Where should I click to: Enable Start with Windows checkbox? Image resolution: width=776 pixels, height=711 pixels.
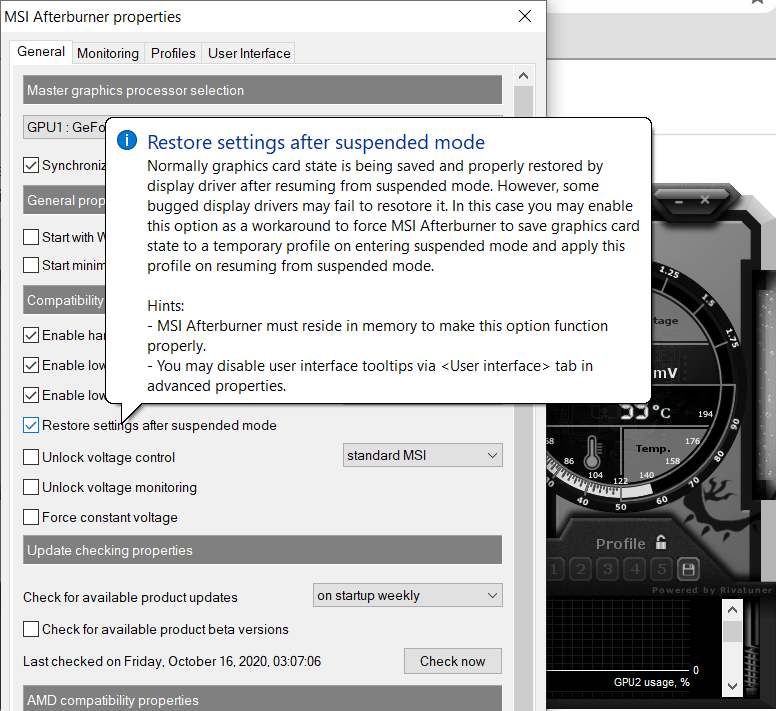tap(31, 237)
